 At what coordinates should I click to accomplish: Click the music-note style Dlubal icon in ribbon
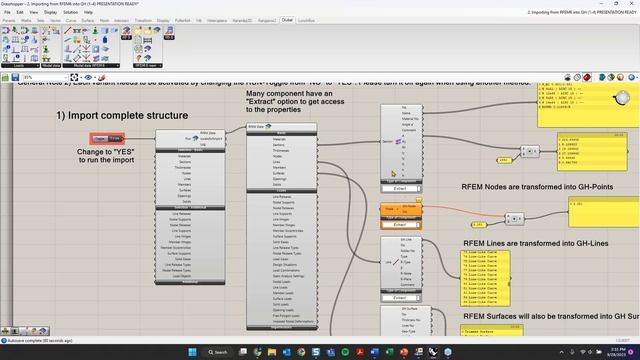coord(169,30)
